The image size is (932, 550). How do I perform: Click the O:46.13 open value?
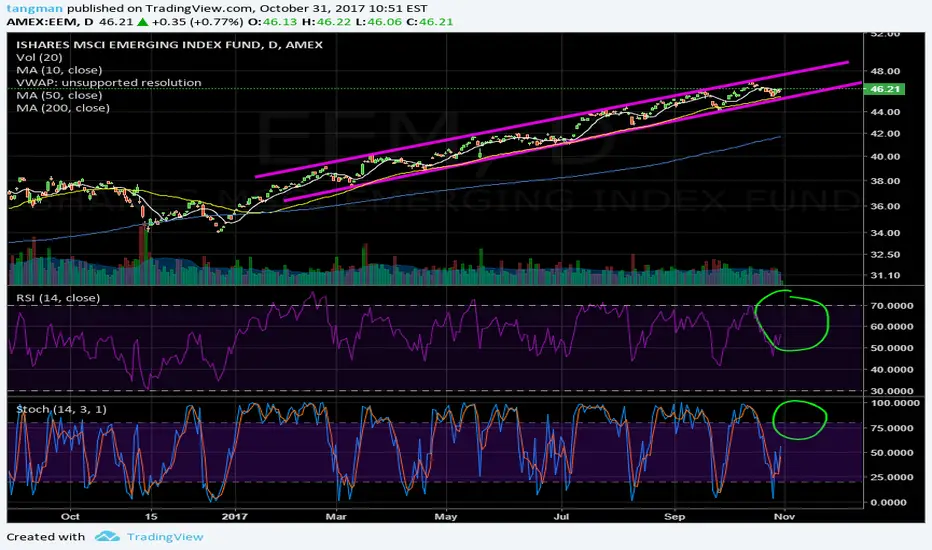tap(272, 22)
